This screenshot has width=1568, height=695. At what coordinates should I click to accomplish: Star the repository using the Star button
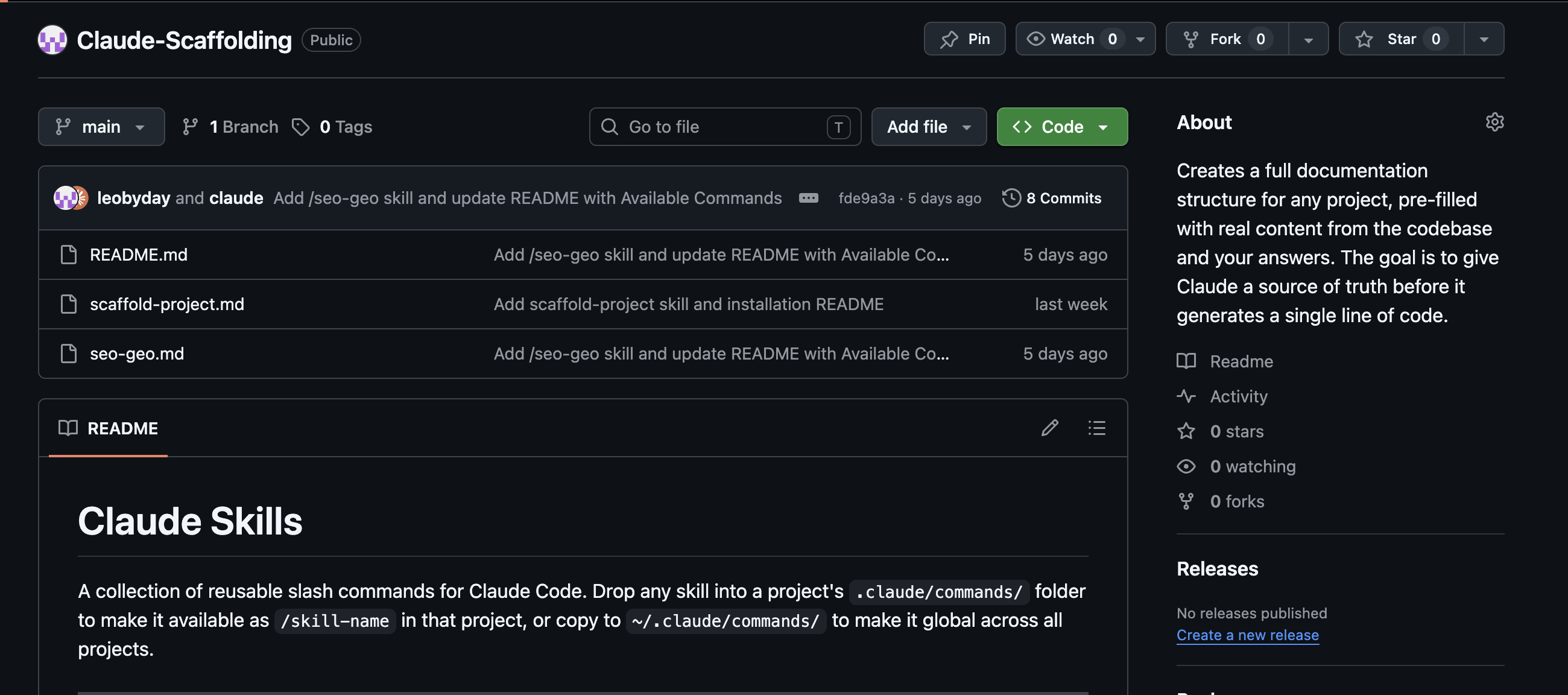(x=1401, y=39)
